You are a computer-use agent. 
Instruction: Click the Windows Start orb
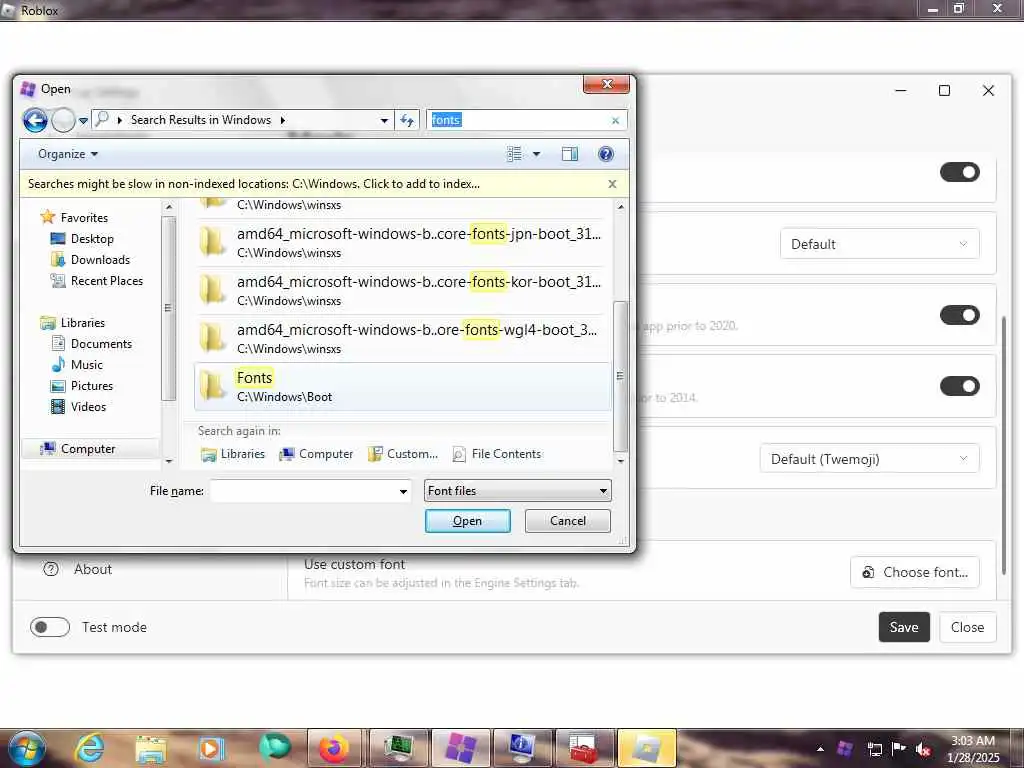point(27,748)
